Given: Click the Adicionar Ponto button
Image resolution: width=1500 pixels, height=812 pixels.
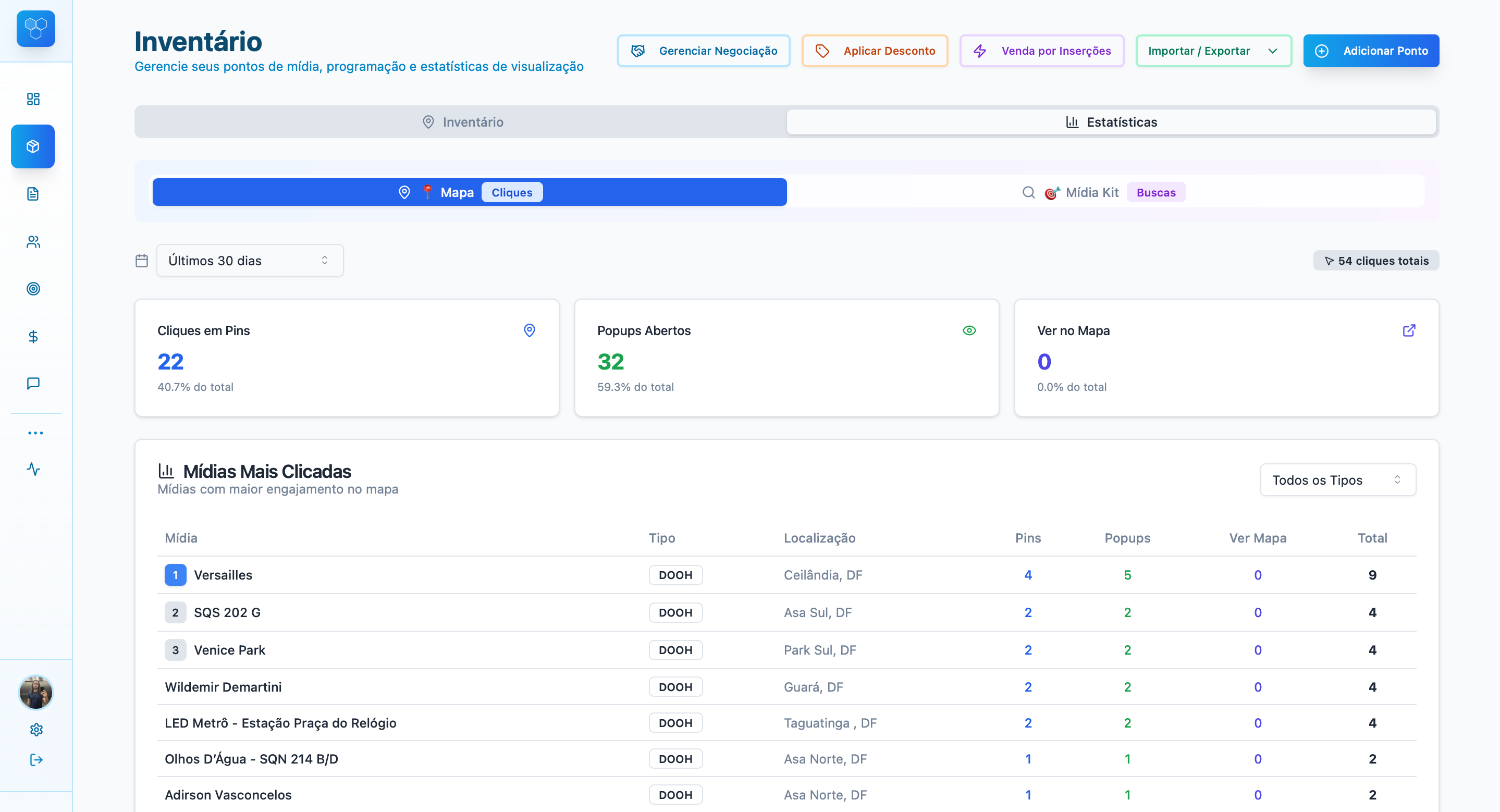Looking at the screenshot, I should [1371, 51].
